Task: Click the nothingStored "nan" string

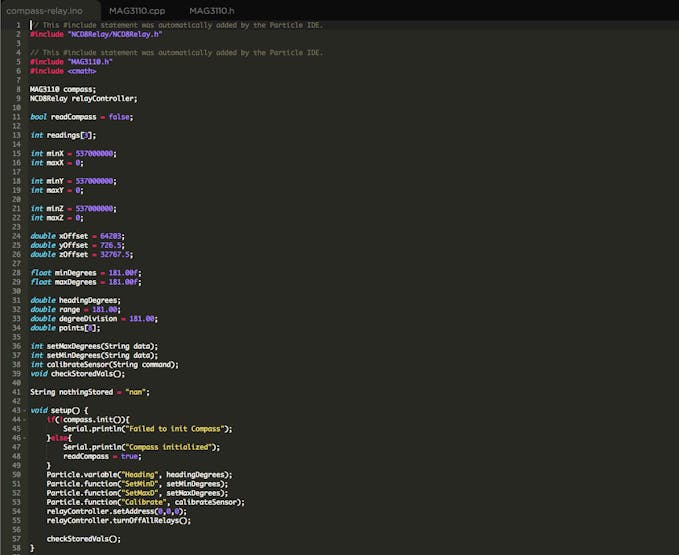Action: click(137, 392)
